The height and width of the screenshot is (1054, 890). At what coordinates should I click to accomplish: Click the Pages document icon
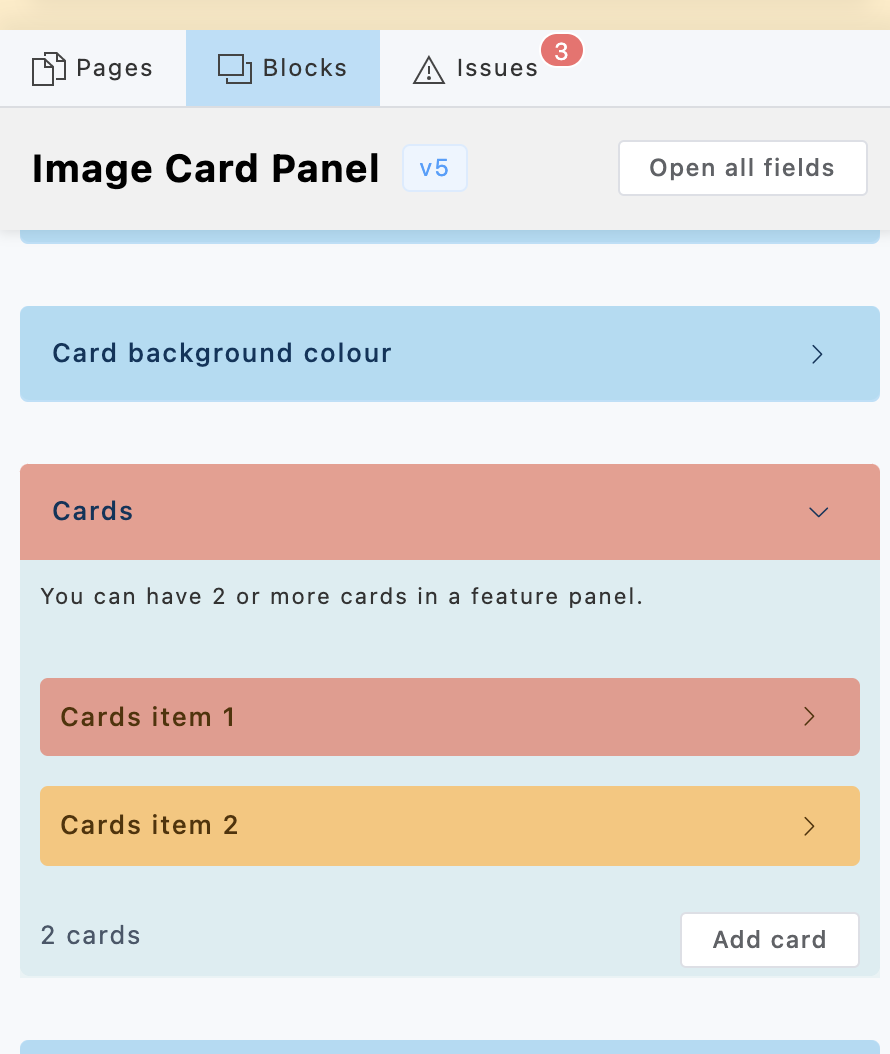pyautogui.click(x=48, y=70)
